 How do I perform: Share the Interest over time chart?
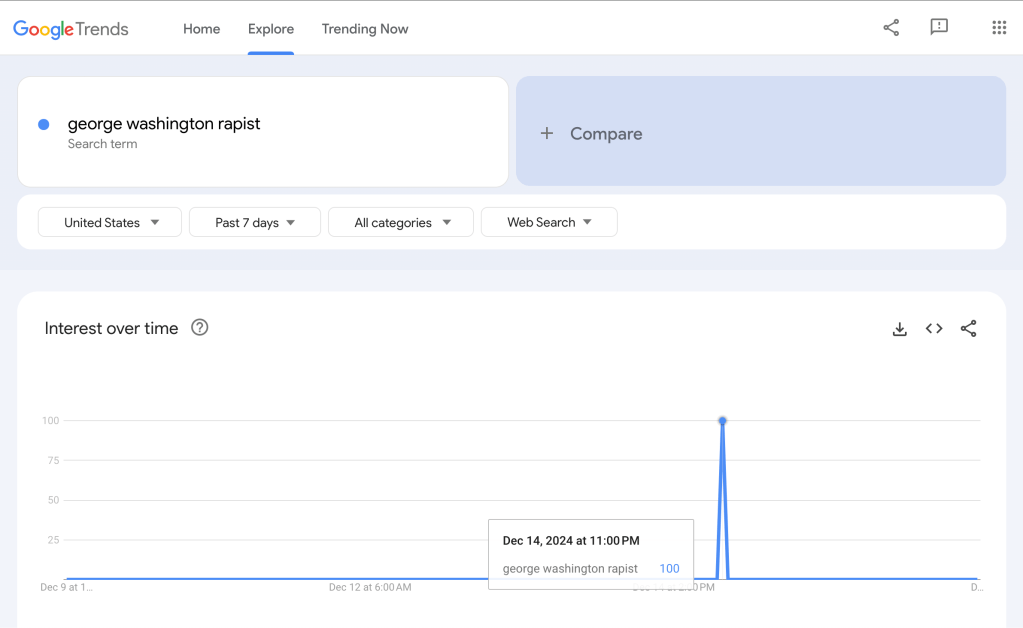tap(968, 329)
